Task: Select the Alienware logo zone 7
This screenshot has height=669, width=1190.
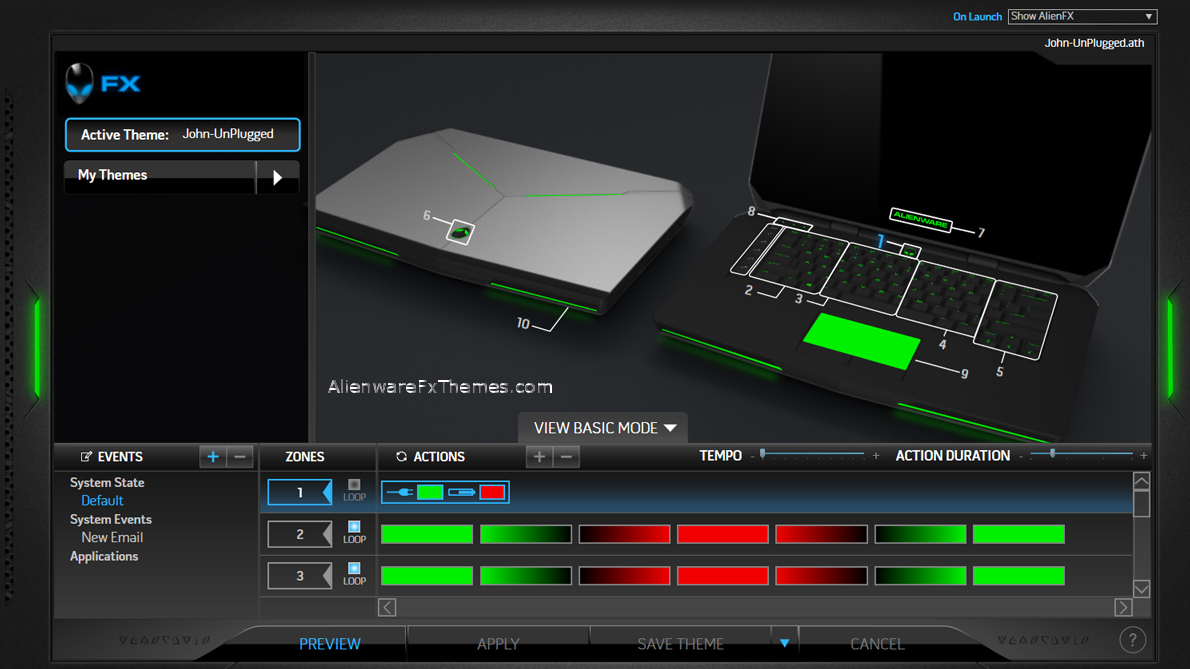Action: pyautogui.click(x=920, y=219)
